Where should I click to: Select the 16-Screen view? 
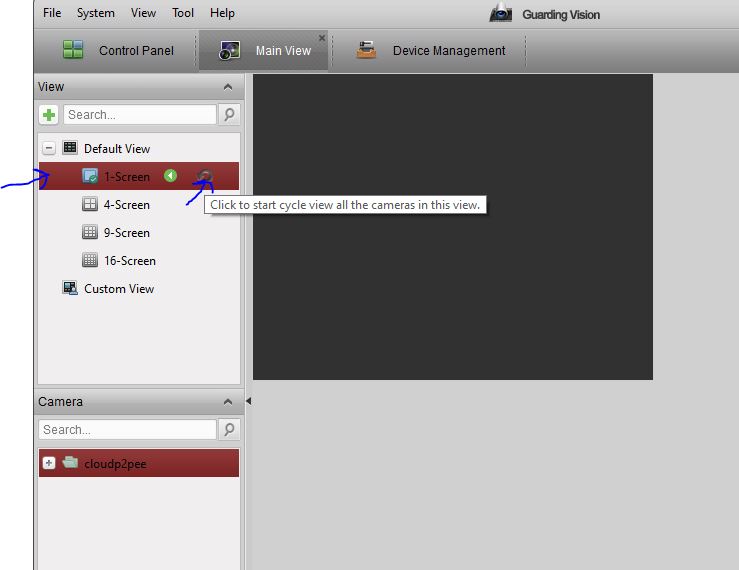pyautogui.click(x=130, y=261)
